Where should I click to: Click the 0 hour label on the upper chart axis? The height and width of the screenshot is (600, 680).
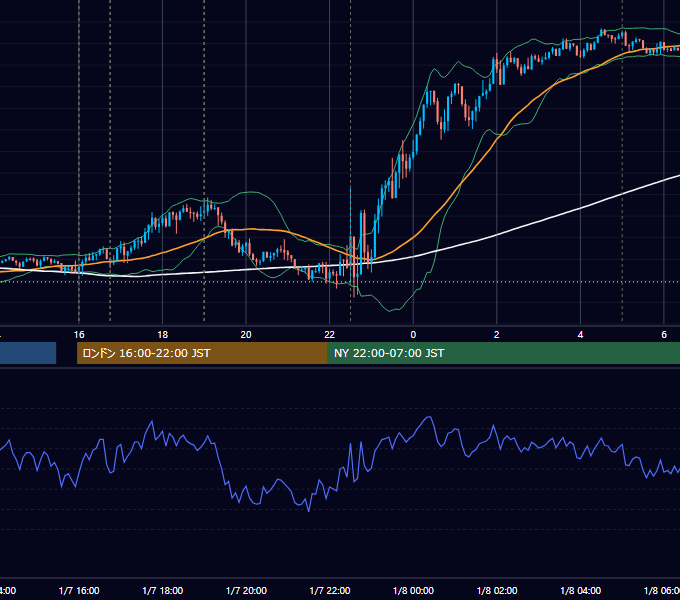pos(413,335)
